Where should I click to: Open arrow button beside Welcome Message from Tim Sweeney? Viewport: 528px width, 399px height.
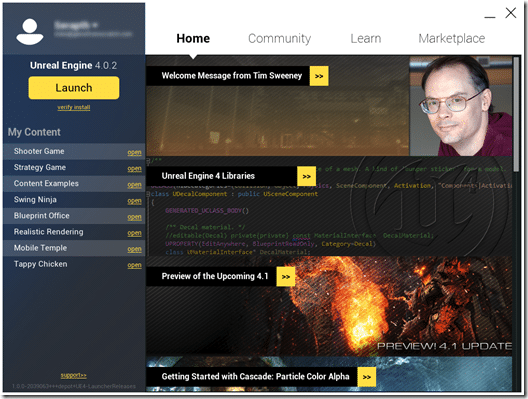(319, 76)
